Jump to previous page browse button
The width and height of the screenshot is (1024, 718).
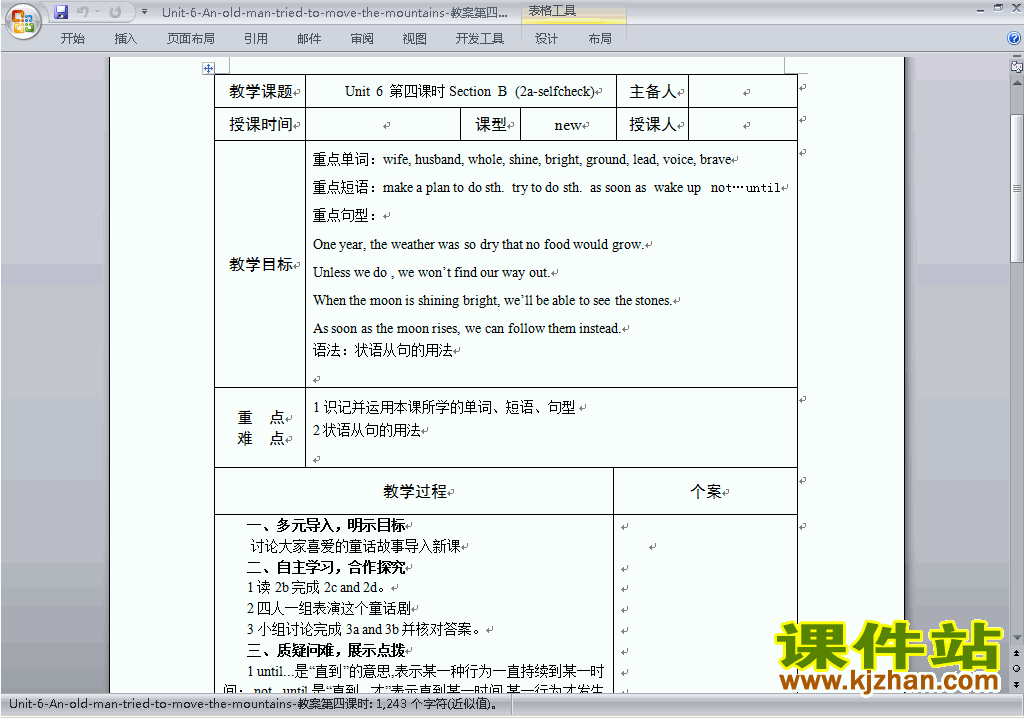[x=1017, y=653]
